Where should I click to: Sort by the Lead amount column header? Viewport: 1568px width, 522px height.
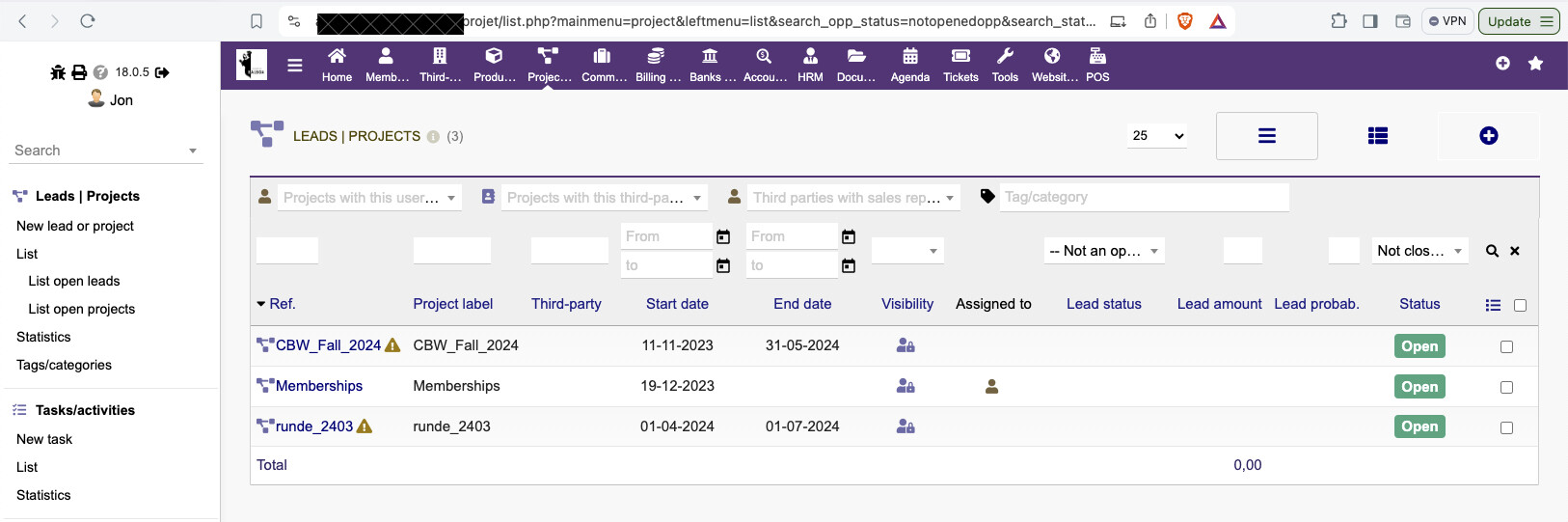[1219, 304]
